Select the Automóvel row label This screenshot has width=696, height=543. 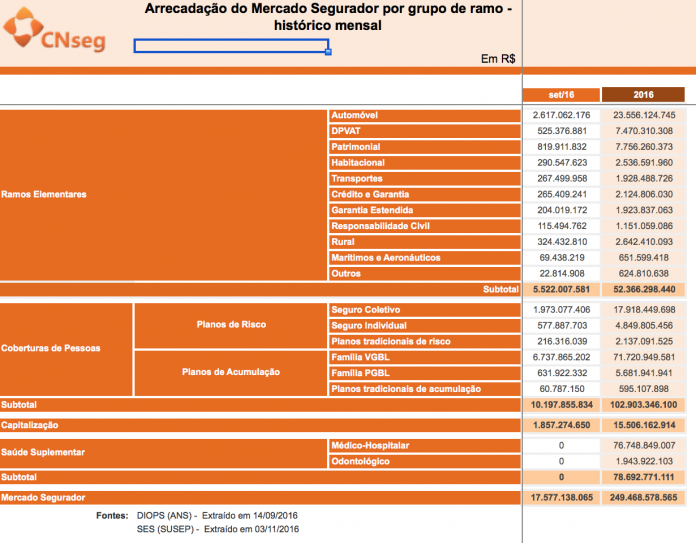[x=353, y=115]
